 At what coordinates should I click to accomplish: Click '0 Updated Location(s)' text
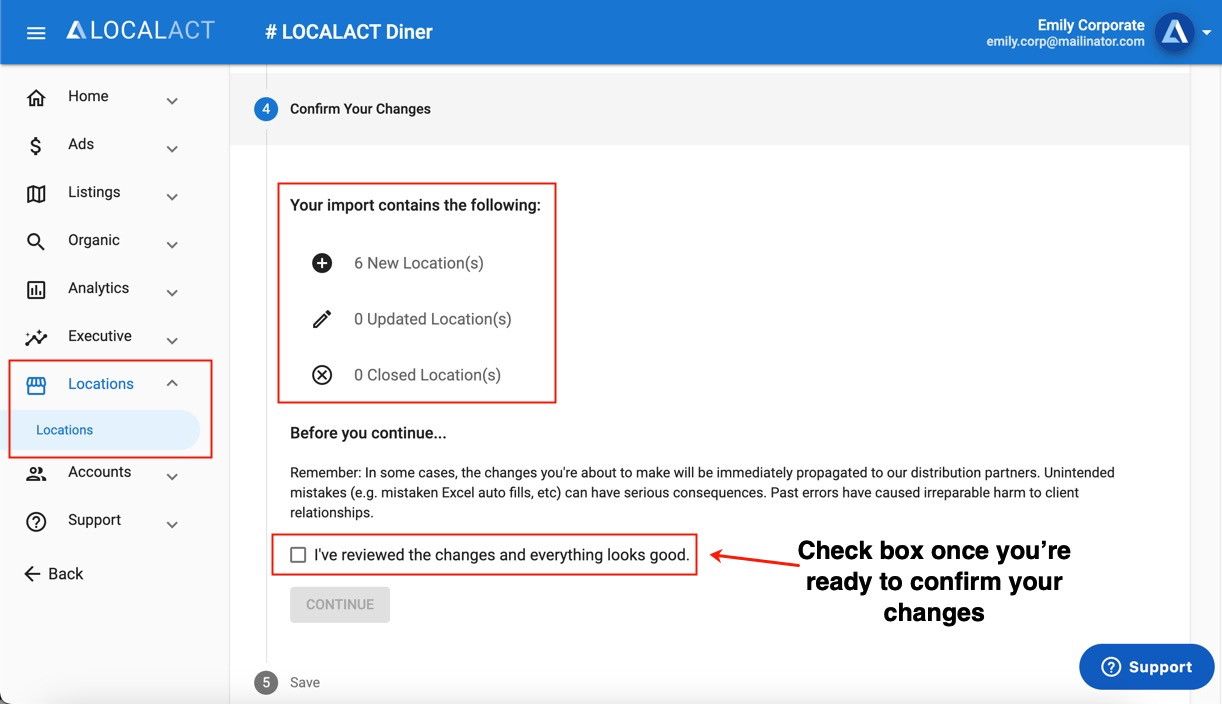pos(433,319)
